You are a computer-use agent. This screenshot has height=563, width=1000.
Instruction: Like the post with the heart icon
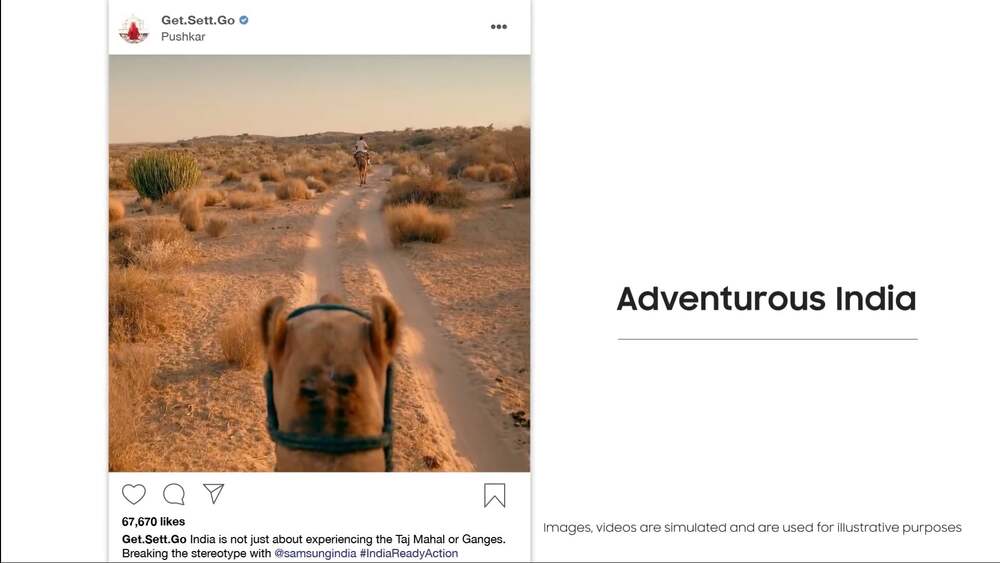coord(134,494)
